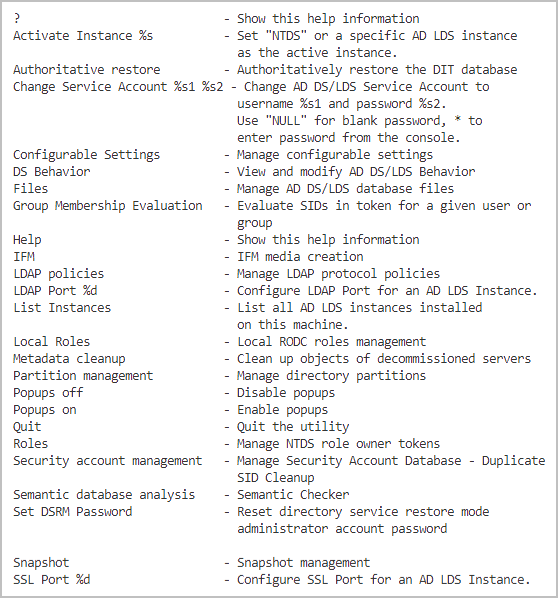Viewport: 558px width, 598px height.
Task: Click the "Local Roles" command entry
Action: point(52,342)
